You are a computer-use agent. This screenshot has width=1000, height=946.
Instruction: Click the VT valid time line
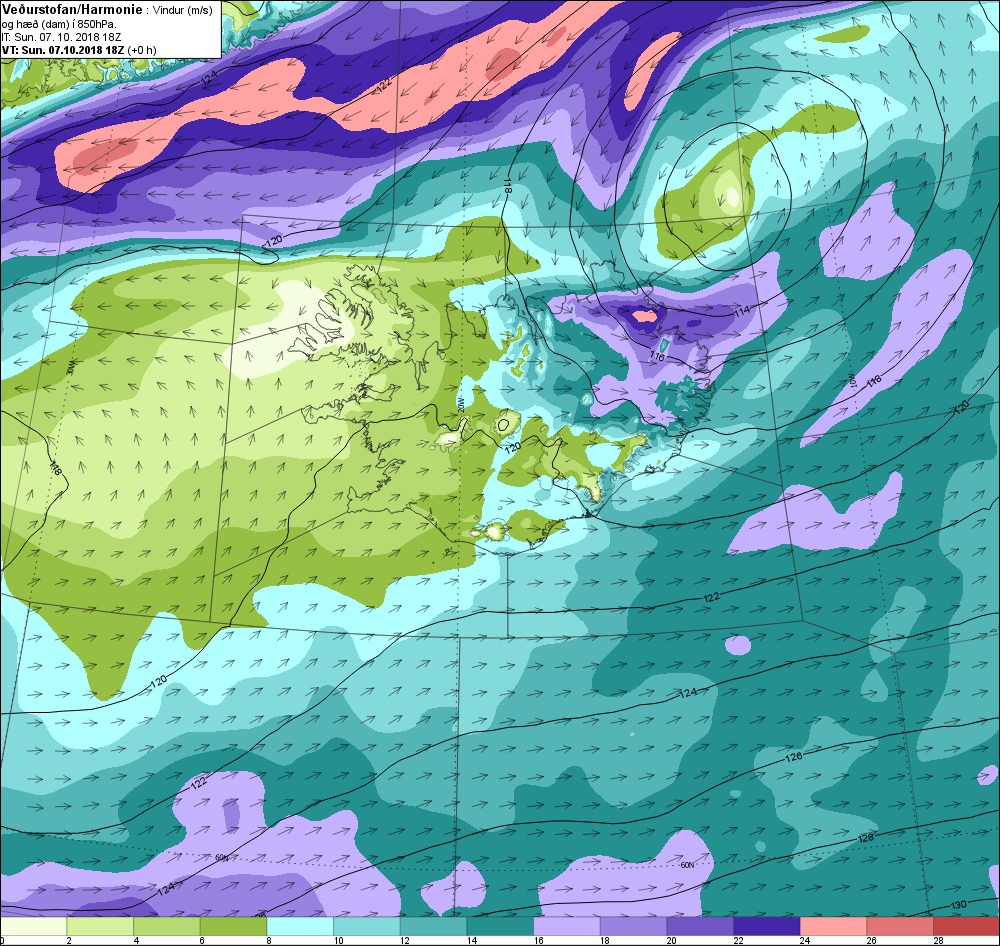(x=78, y=50)
